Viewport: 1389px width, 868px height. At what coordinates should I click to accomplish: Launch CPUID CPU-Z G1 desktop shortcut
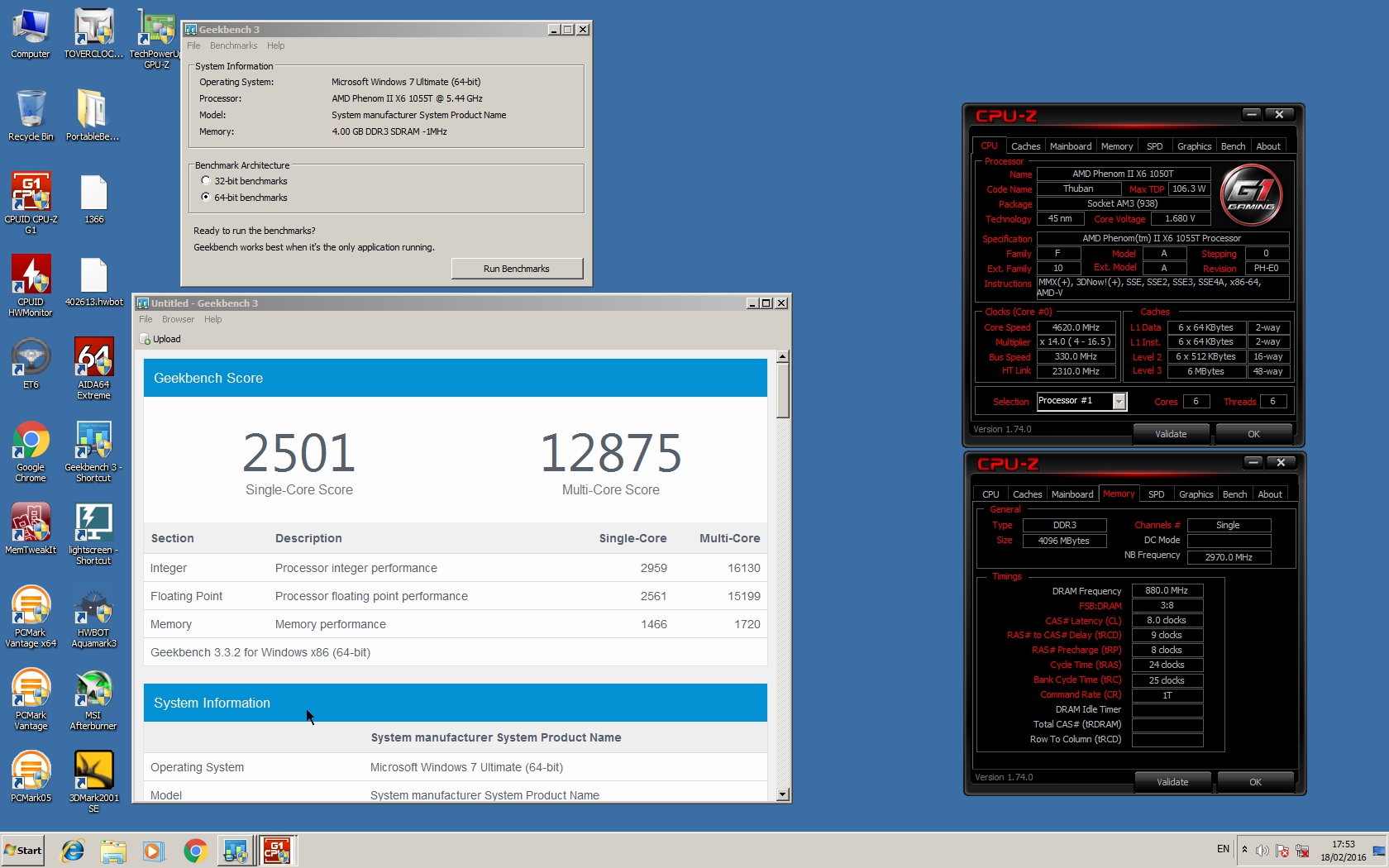(31, 203)
